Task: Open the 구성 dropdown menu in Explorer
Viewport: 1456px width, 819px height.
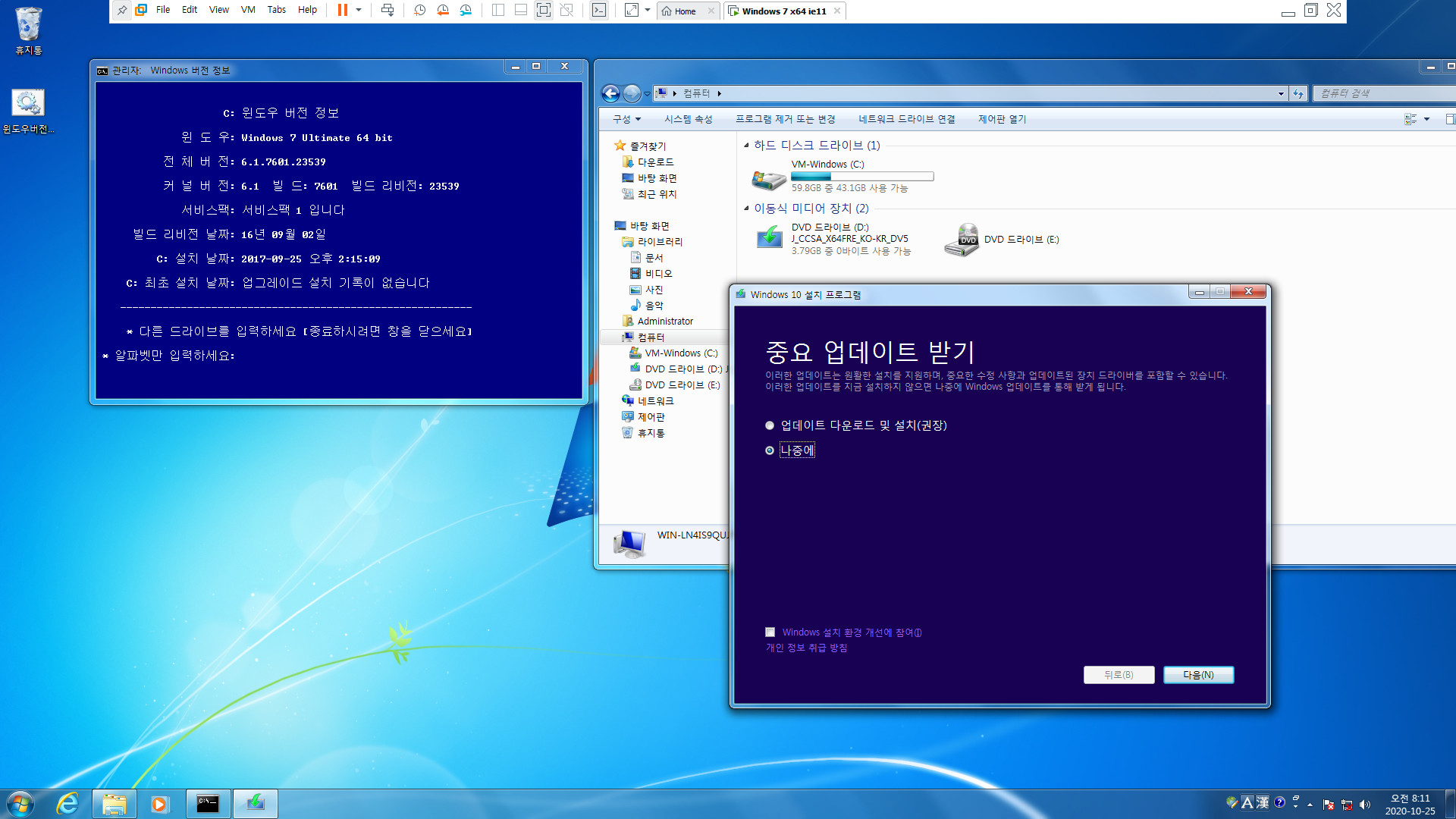Action: pyautogui.click(x=627, y=119)
